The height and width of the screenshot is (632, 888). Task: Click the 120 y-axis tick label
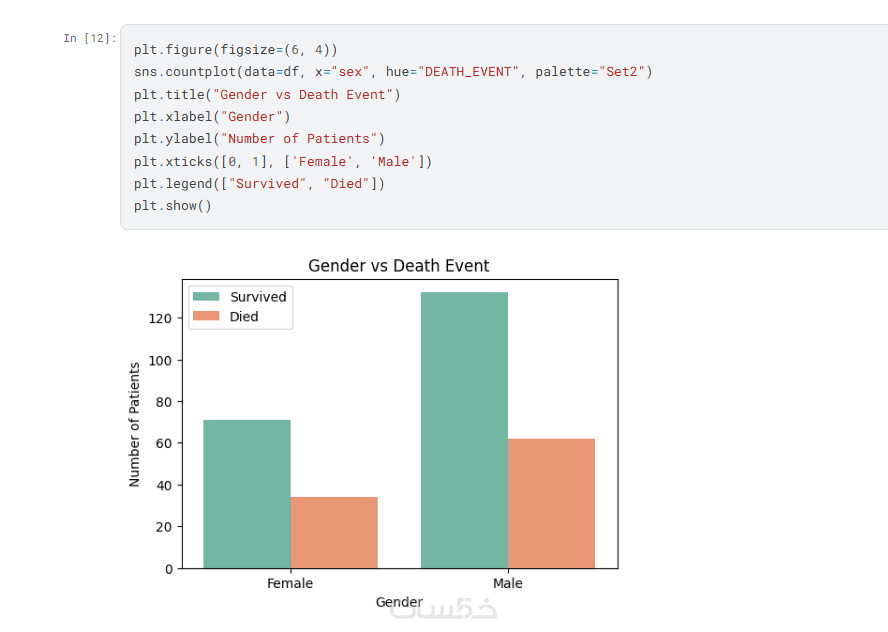(x=160, y=318)
